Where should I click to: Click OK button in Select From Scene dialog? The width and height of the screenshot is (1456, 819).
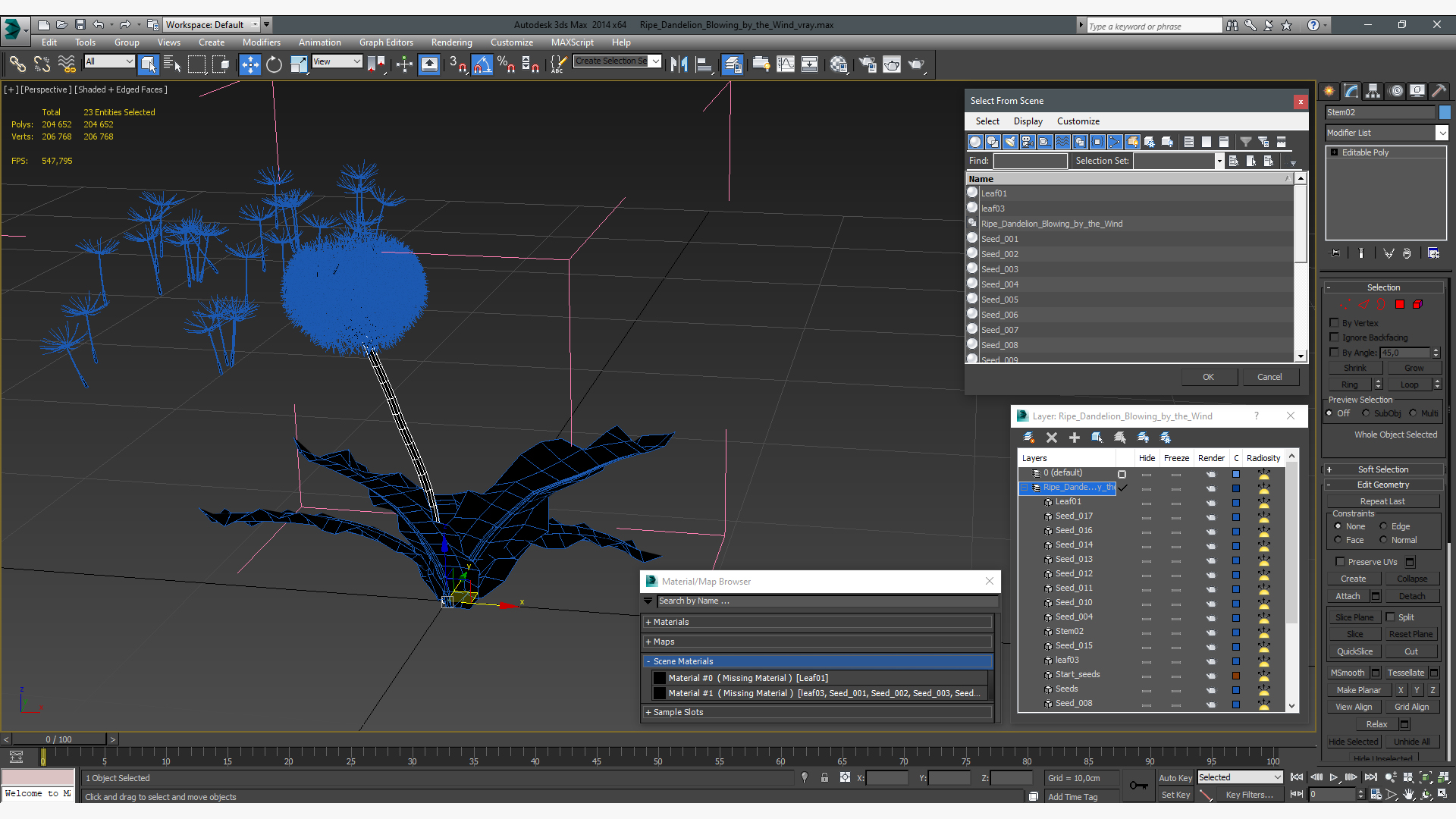[1208, 376]
